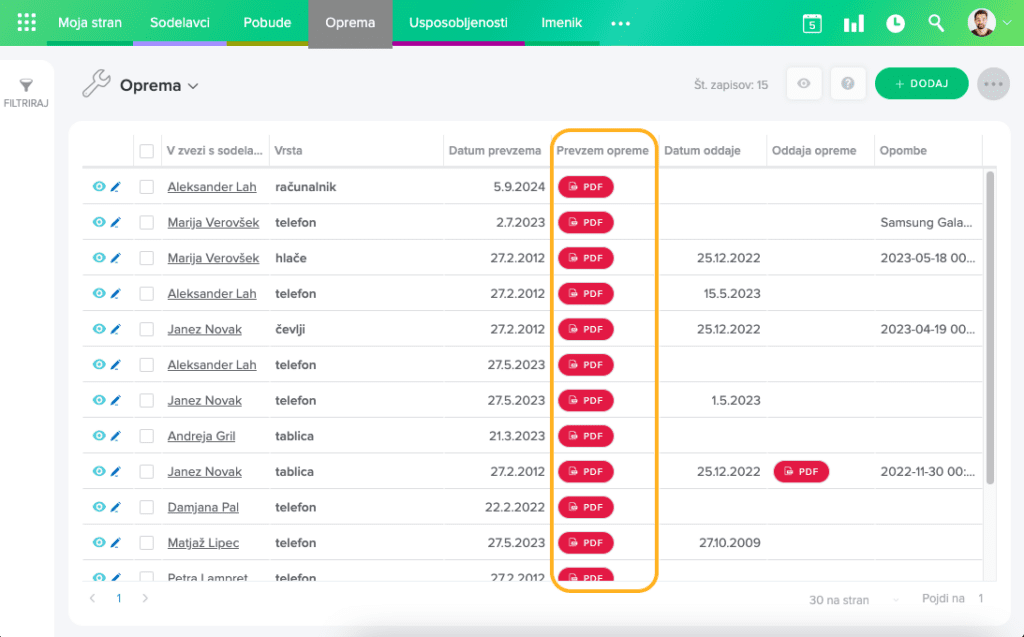Open the calendar icon in top bar
Image resolution: width=1024 pixels, height=637 pixels.
pos(812,23)
